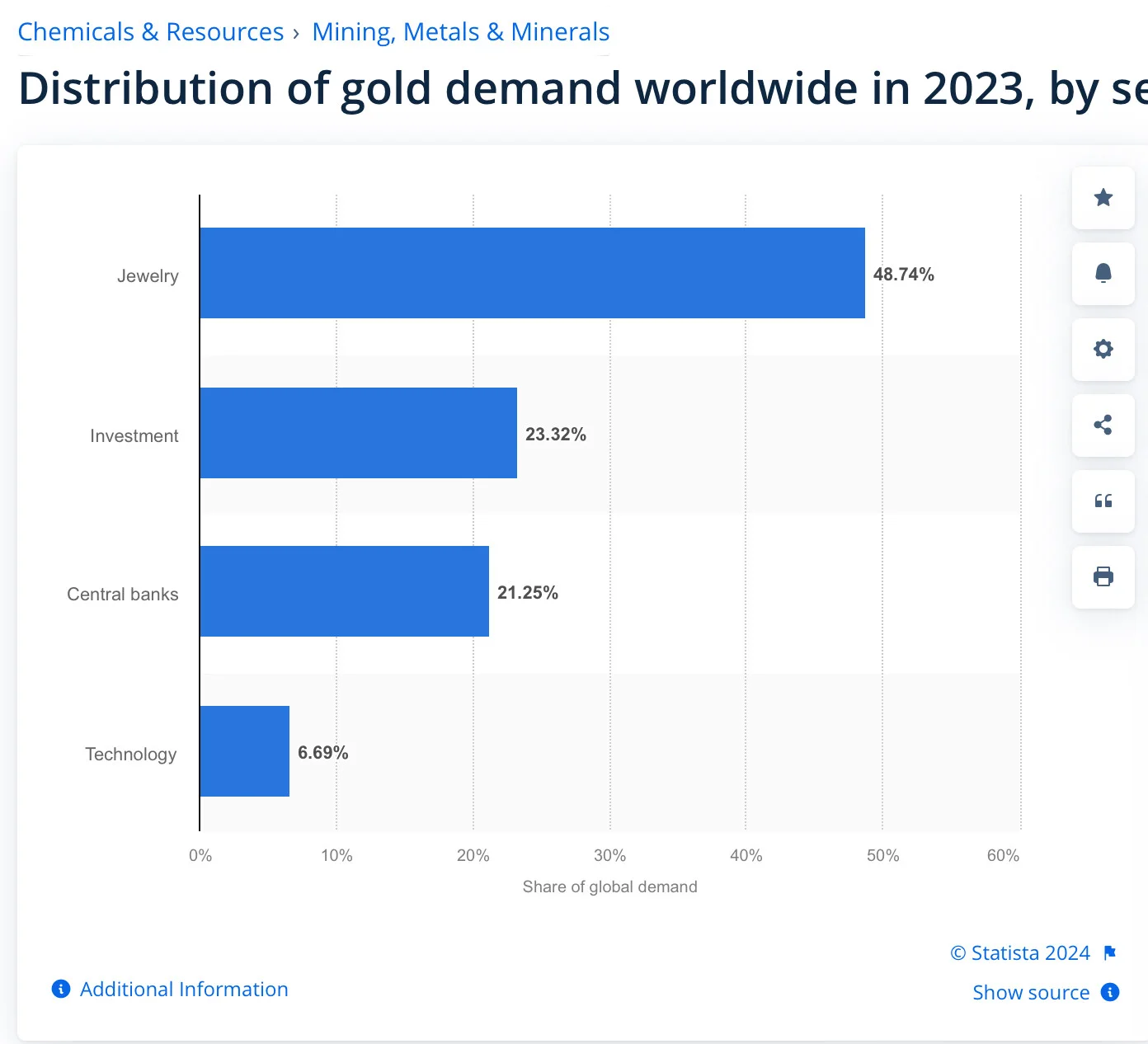Click the 6.69% value label
This screenshot has height=1044, width=1148.
coord(323,753)
